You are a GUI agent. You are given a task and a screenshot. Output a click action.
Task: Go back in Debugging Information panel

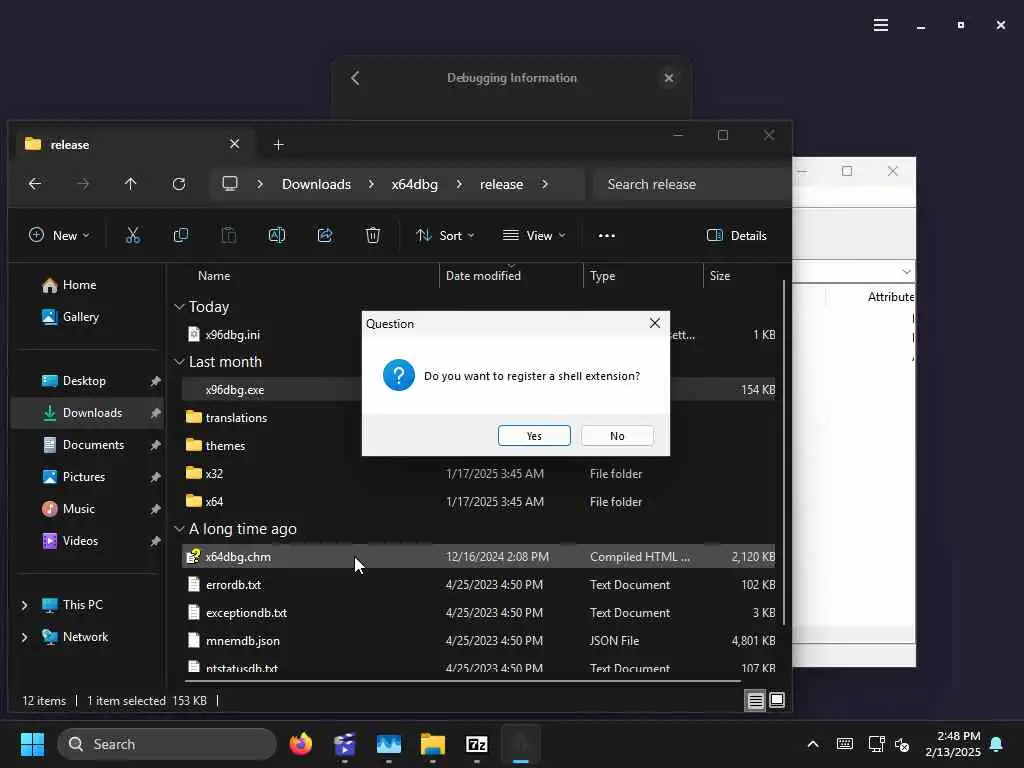pos(355,78)
